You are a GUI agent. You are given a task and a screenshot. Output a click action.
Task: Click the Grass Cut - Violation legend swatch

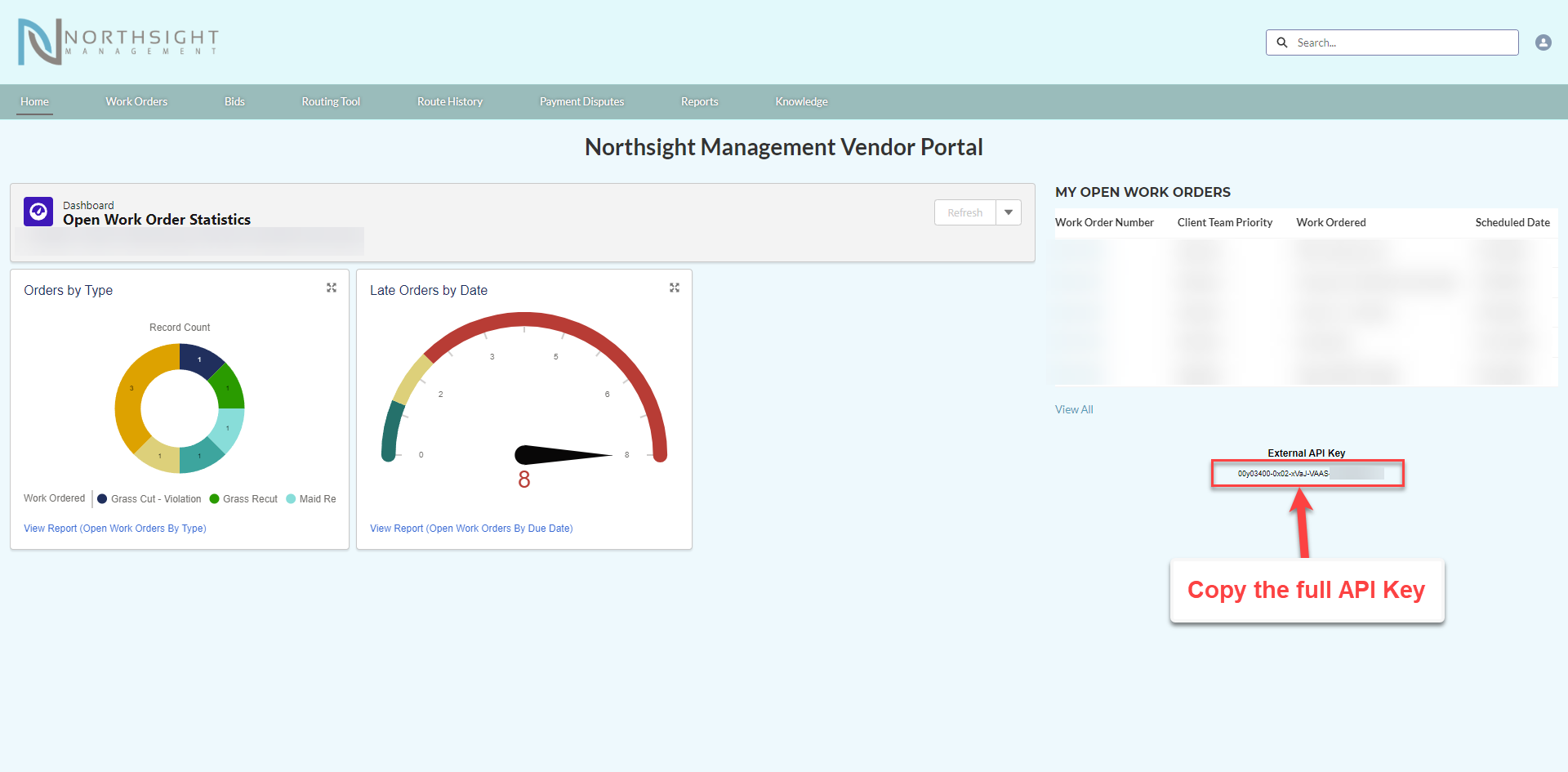coord(102,498)
